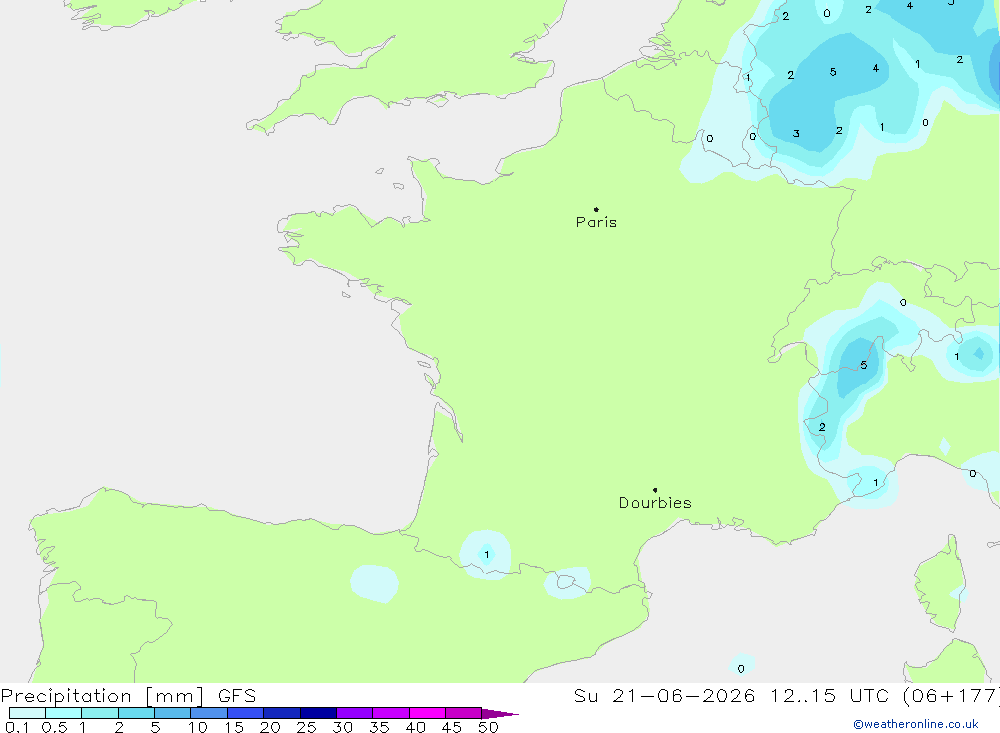Click the '3' precipitation value on the map
Viewport: 1000px width, 733px height.
[796, 133]
